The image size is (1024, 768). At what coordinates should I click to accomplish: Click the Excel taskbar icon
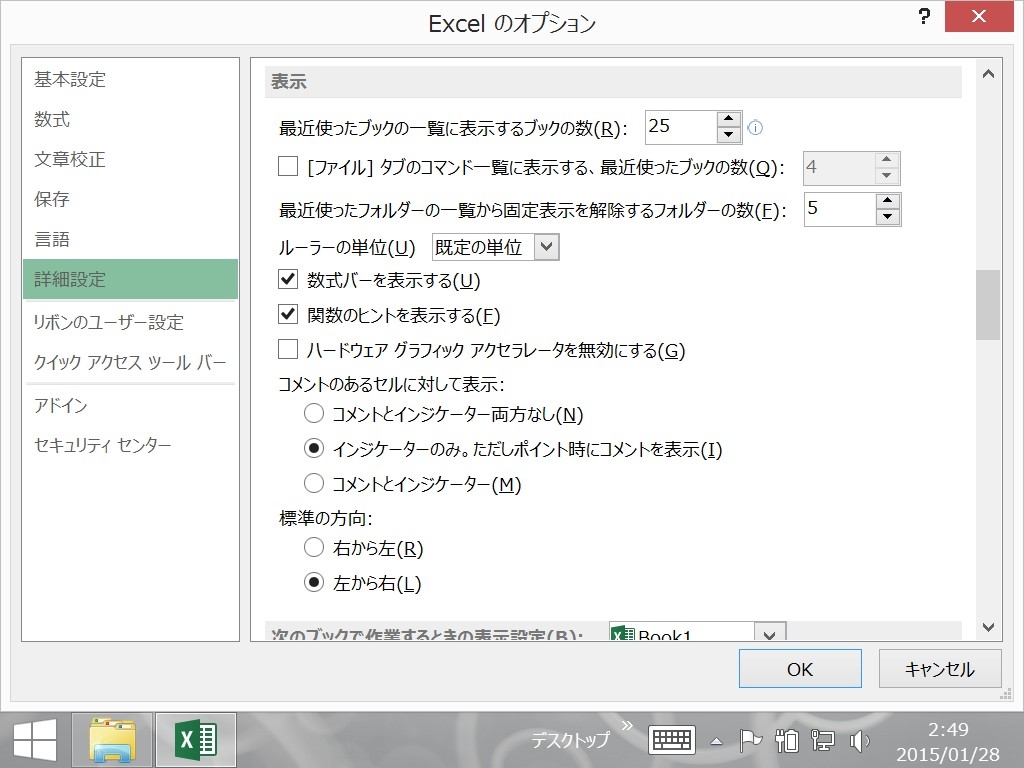196,740
